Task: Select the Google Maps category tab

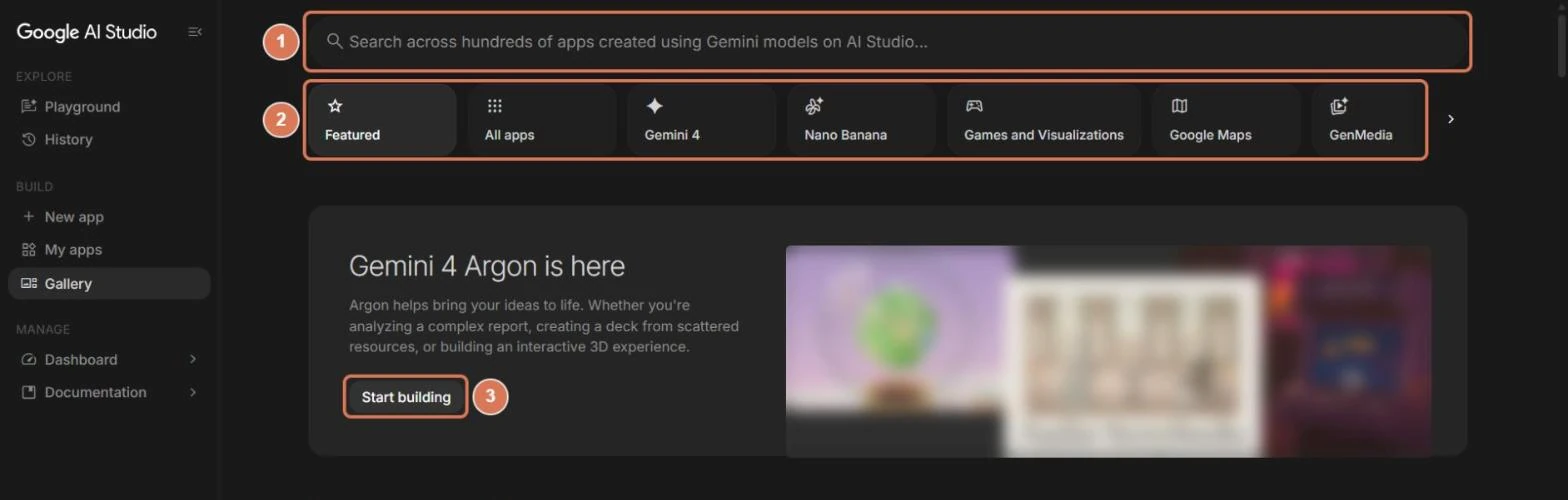Action: 1227,120
